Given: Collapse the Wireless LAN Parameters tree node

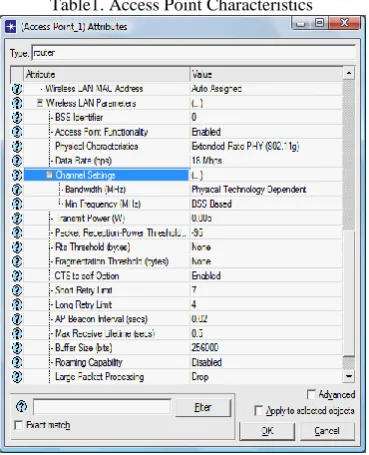Looking at the screenshot, I should [40, 103].
